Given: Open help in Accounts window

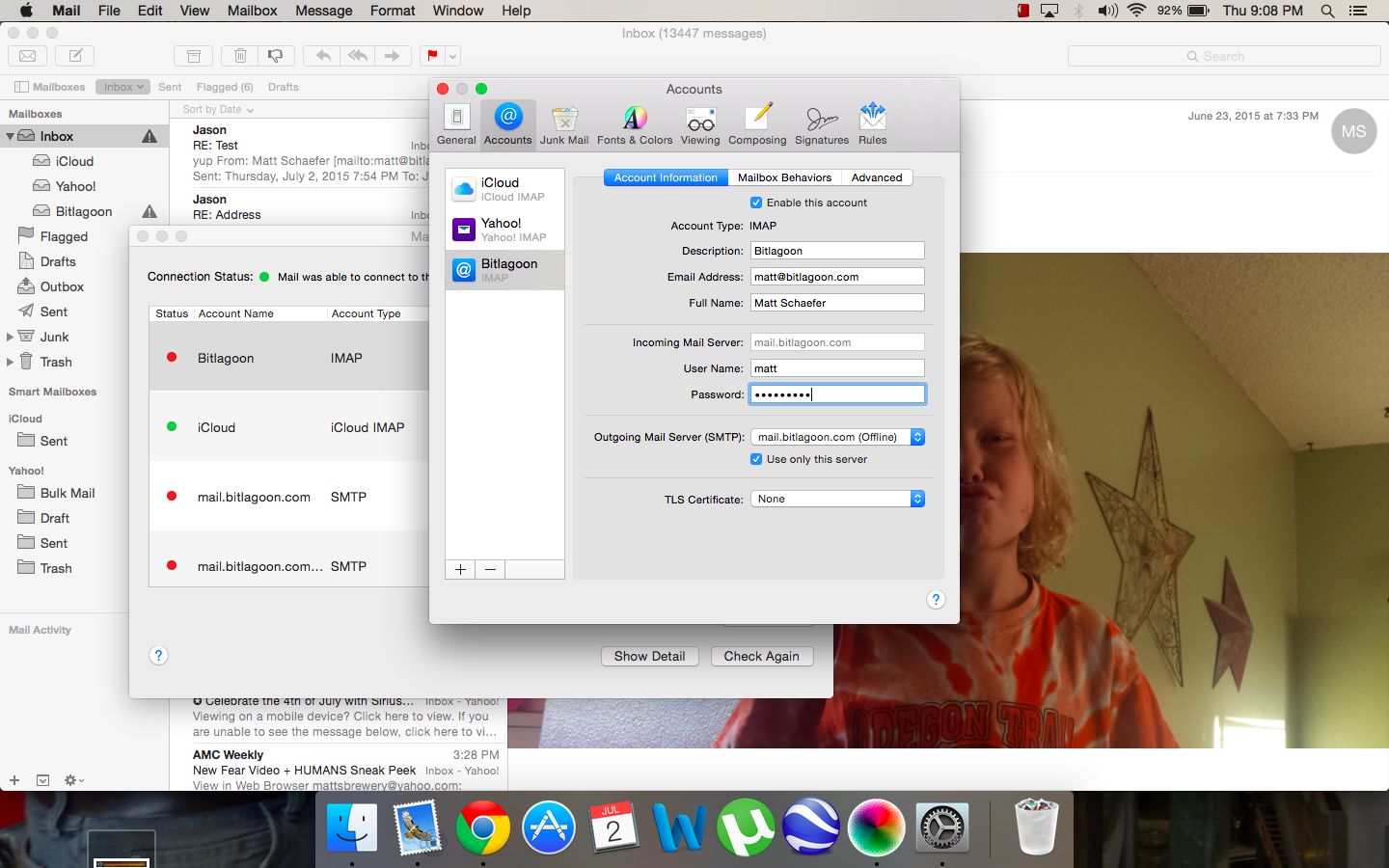Looking at the screenshot, I should coord(936,600).
